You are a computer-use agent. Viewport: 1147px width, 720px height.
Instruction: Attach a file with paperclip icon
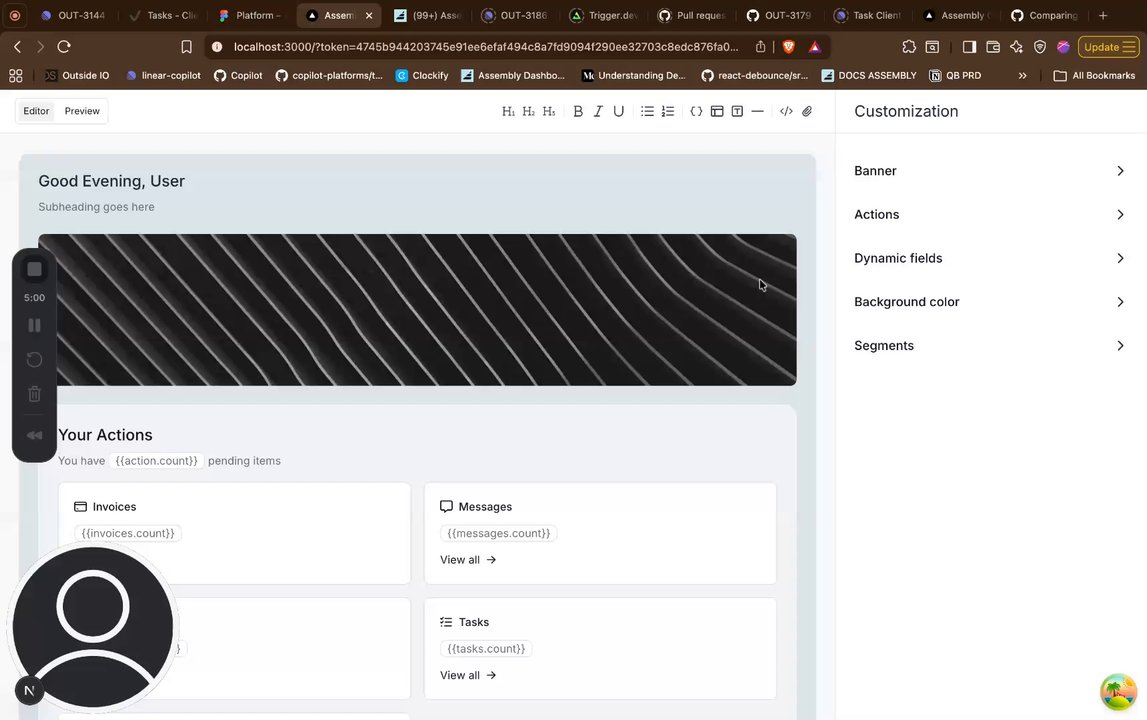click(x=807, y=111)
